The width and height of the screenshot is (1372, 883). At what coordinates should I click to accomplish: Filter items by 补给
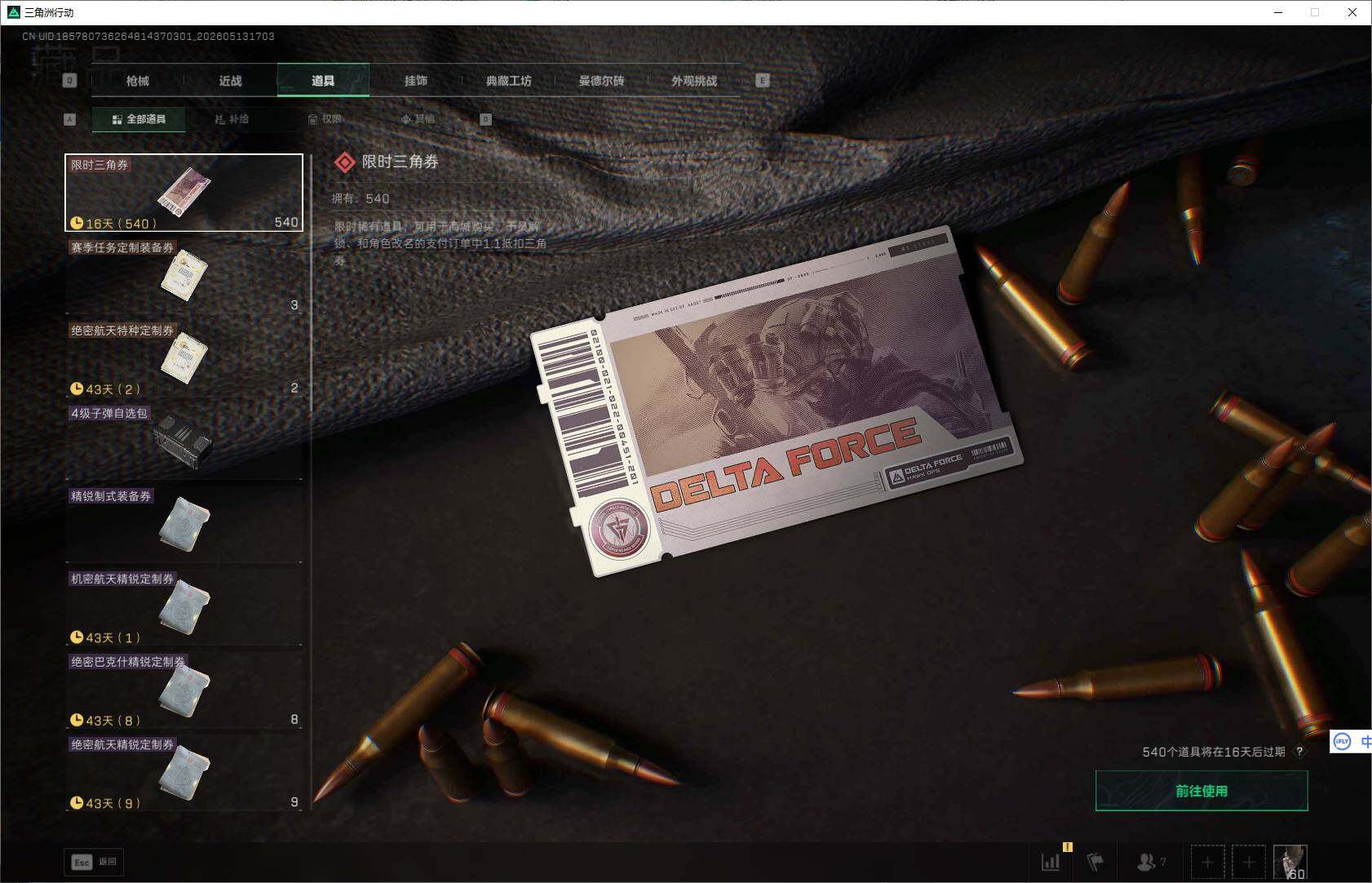click(x=232, y=119)
